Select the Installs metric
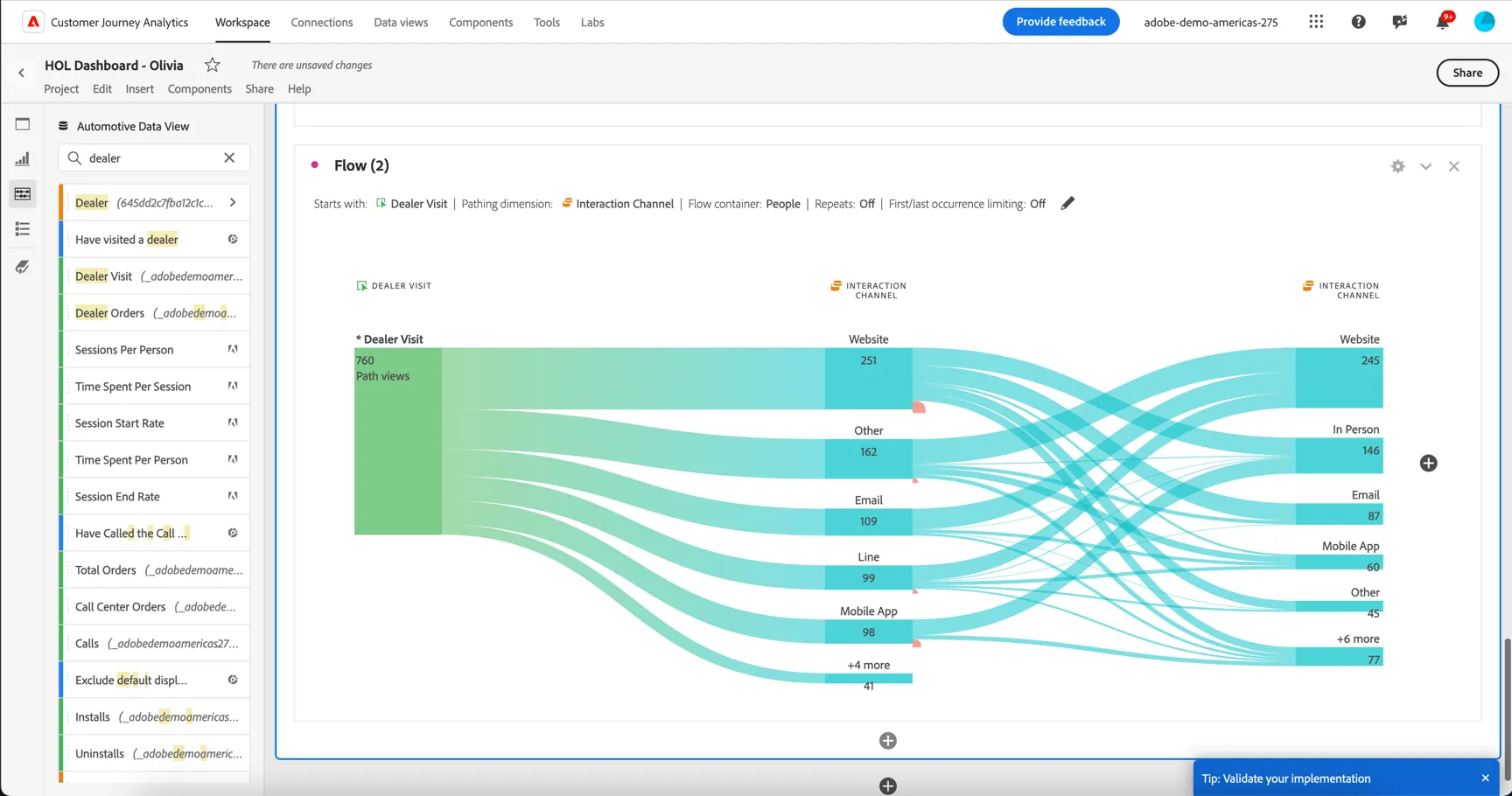Image resolution: width=1512 pixels, height=796 pixels. (x=155, y=716)
